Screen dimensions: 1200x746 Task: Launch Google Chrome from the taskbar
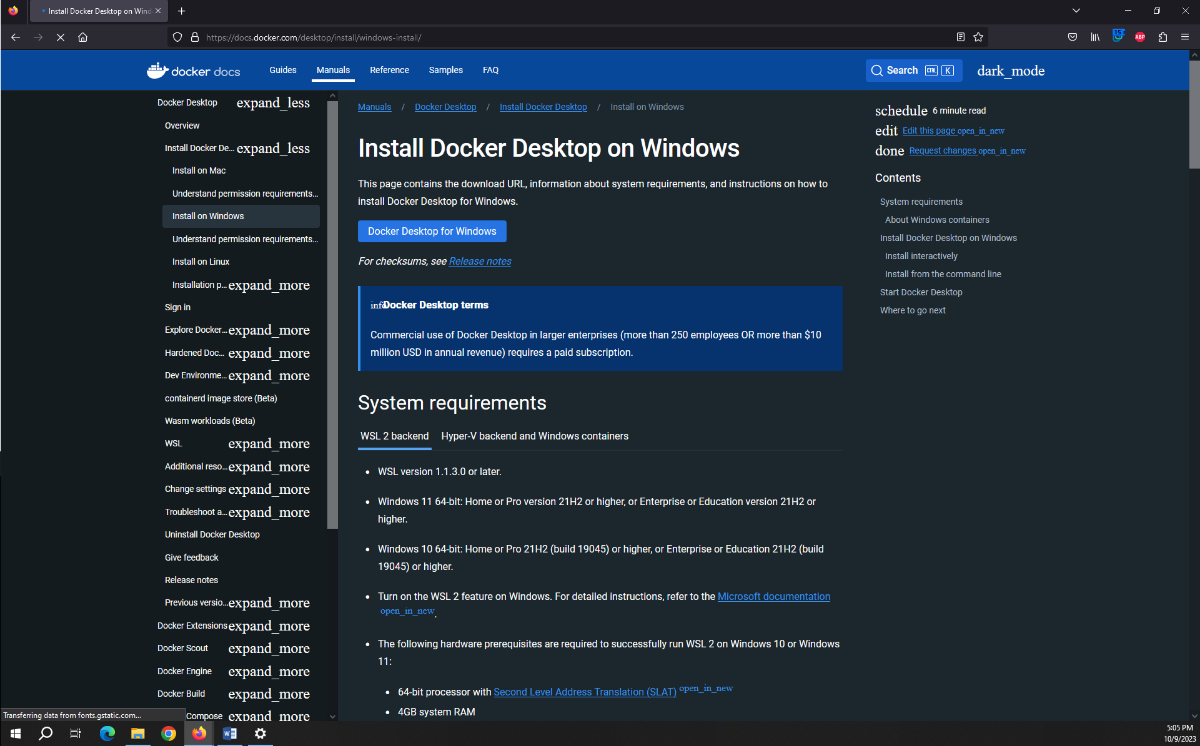point(168,733)
